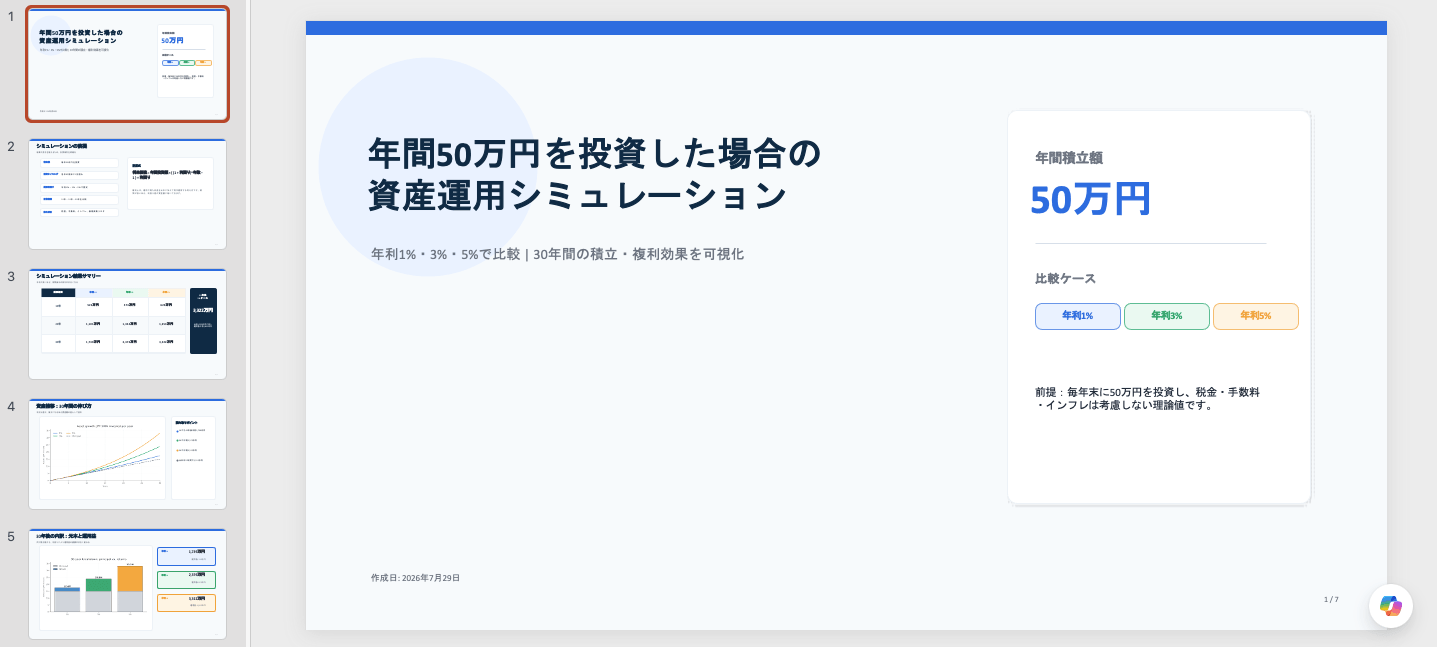Select slide 2 シミュレーションの前提 thumbnail
Screen dimensions: 1437x647
click(128, 194)
